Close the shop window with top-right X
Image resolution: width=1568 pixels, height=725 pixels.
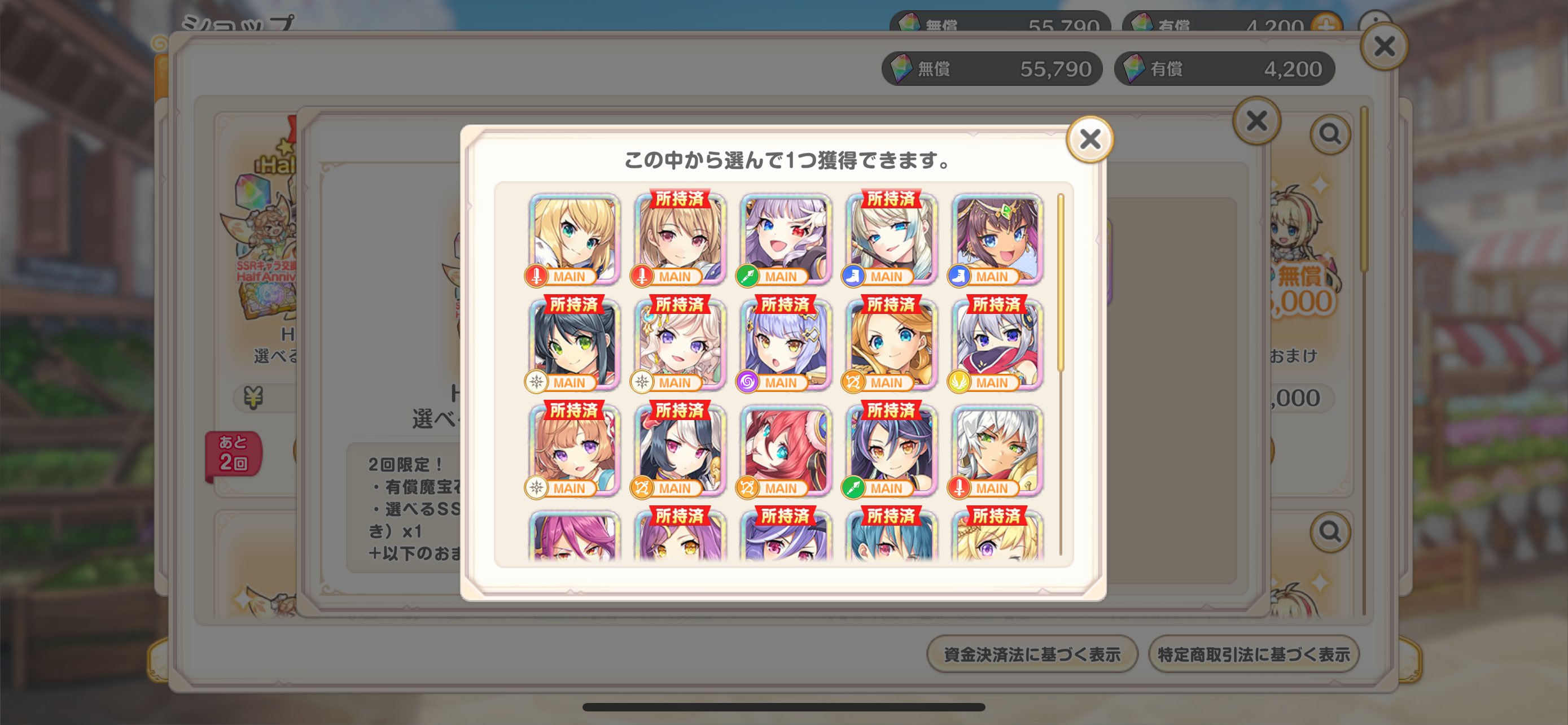coord(1384,46)
